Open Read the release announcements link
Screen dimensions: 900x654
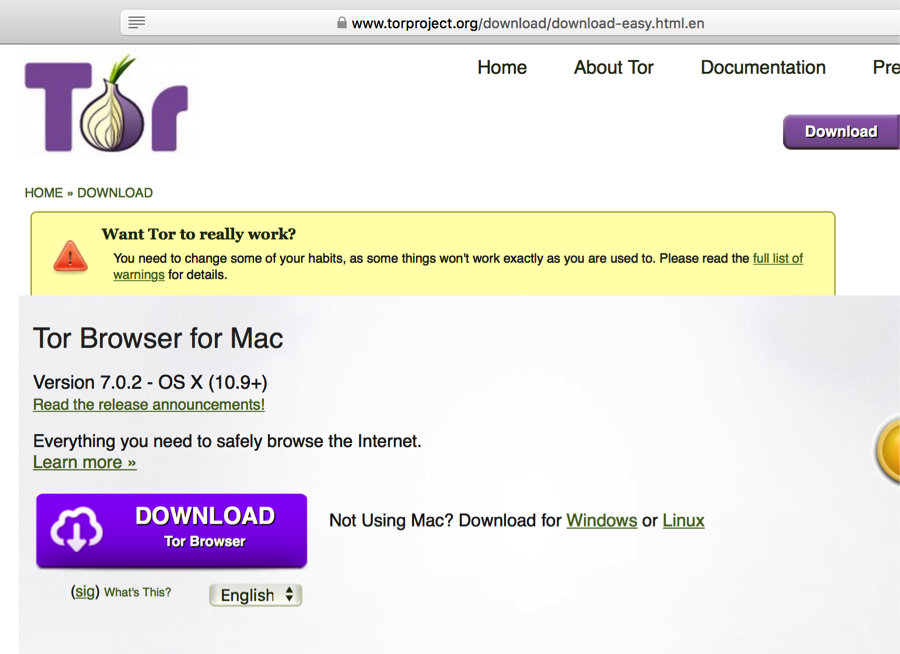pos(149,405)
